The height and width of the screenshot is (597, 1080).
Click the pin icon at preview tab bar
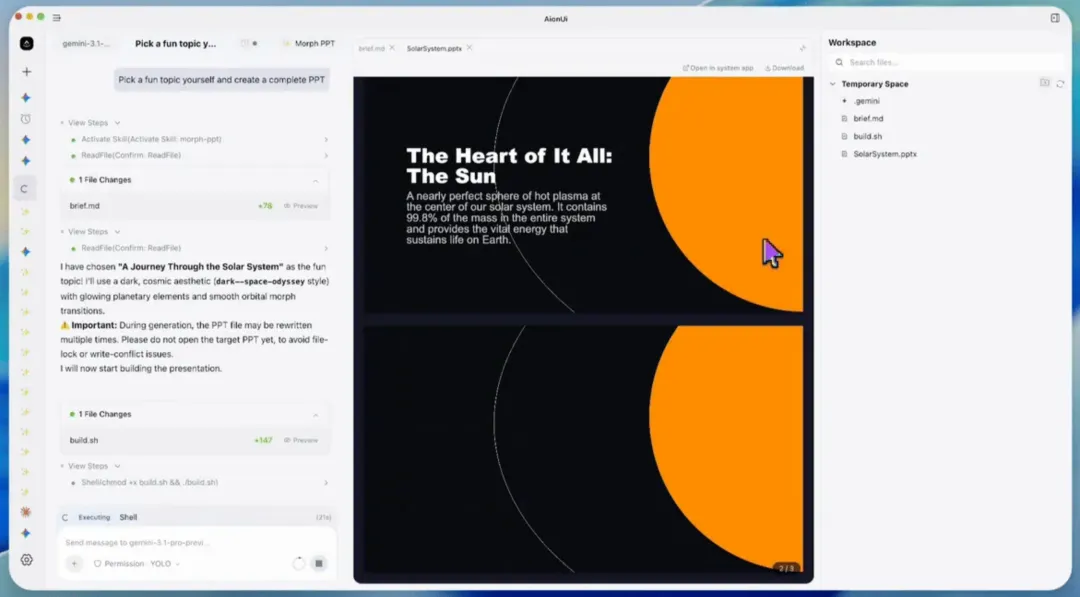click(x=802, y=48)
